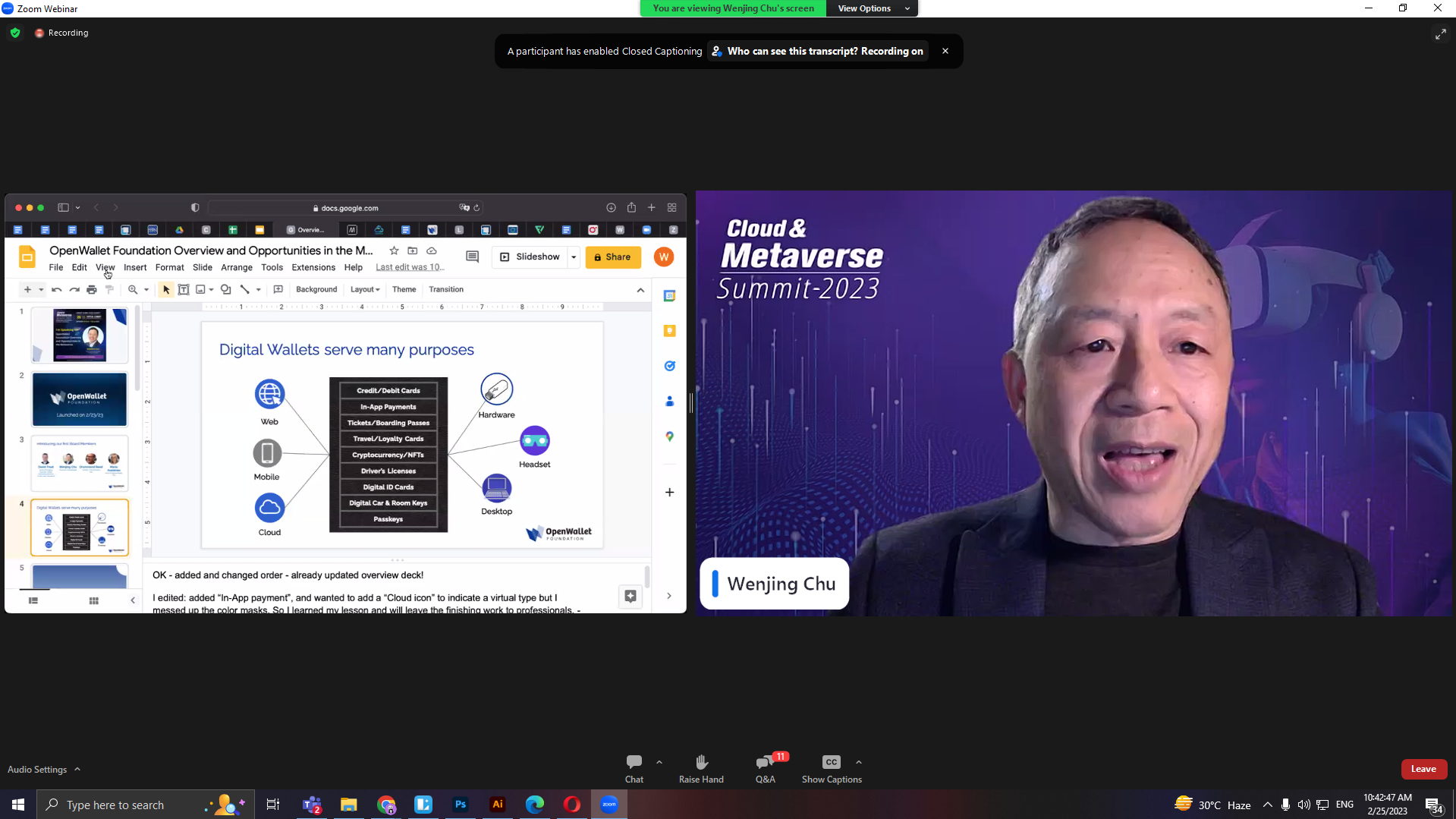Switch to filmstrip view
This screenshot has height=819, width=1456.
[33, 600]
